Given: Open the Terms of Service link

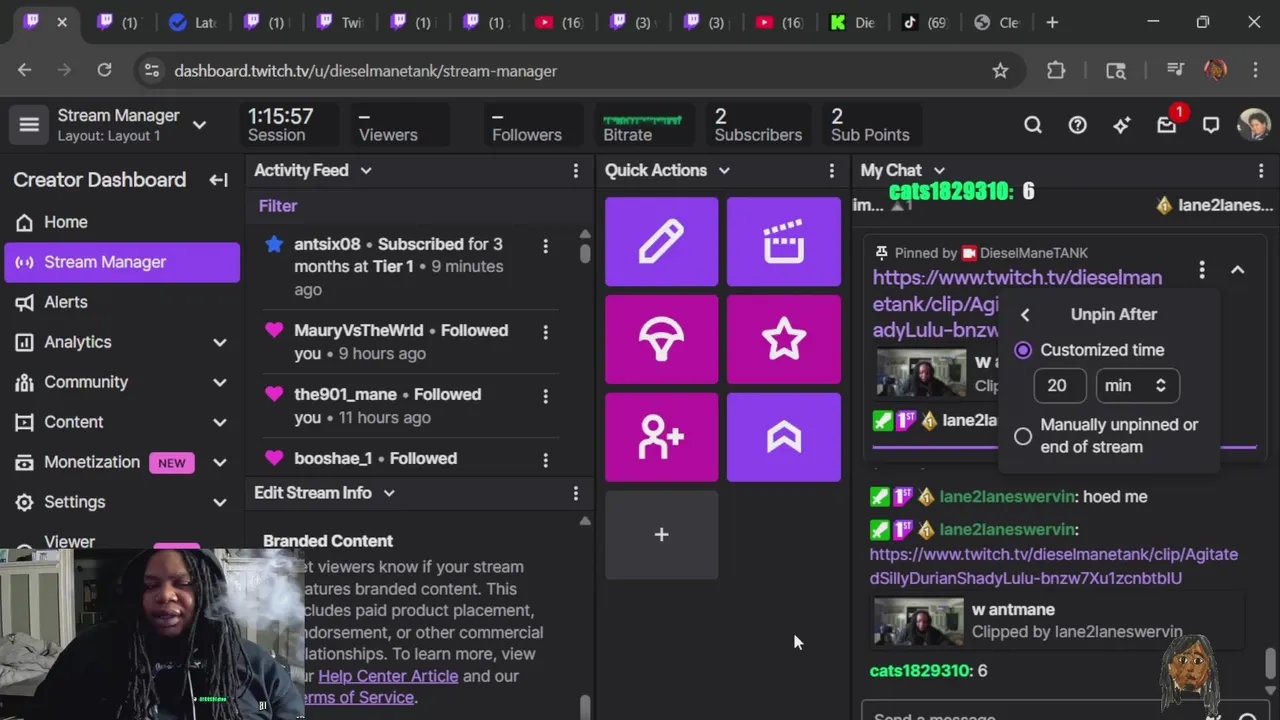Looking at the screenshot, I should click(357, 698).
